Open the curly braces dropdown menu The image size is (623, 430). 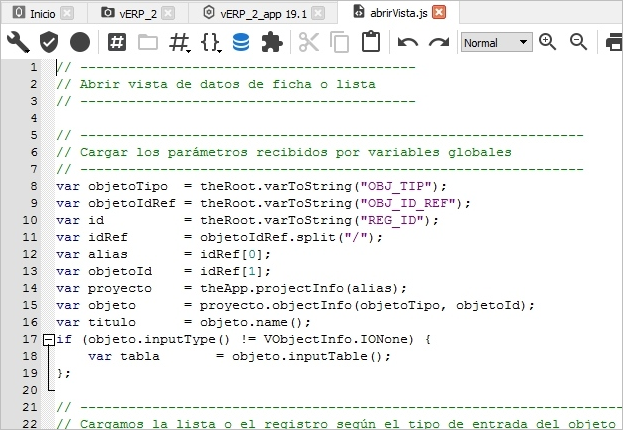click(x=210, y=42)
